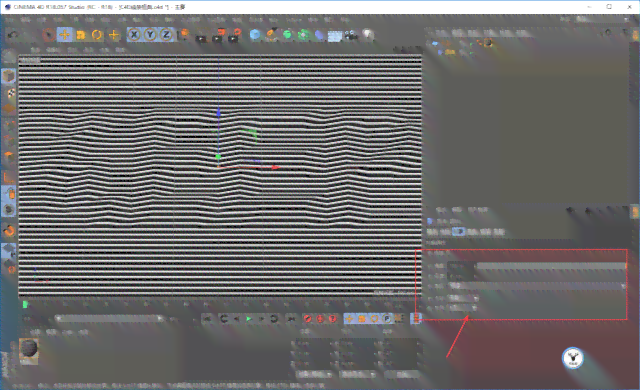This screenshot has width=640, height=390.
Task: Toggle Position keyframe recording in timeline bar
Action: click(x=349, y=319)
